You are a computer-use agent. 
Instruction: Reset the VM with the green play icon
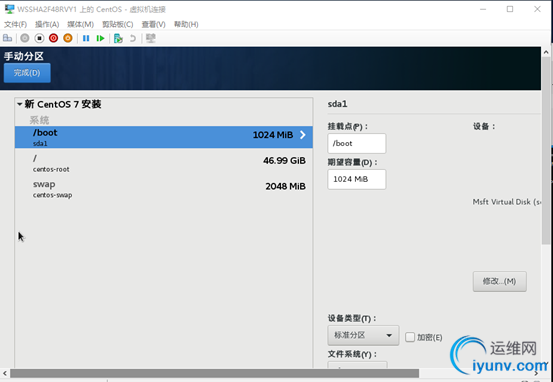coord(101,38)
